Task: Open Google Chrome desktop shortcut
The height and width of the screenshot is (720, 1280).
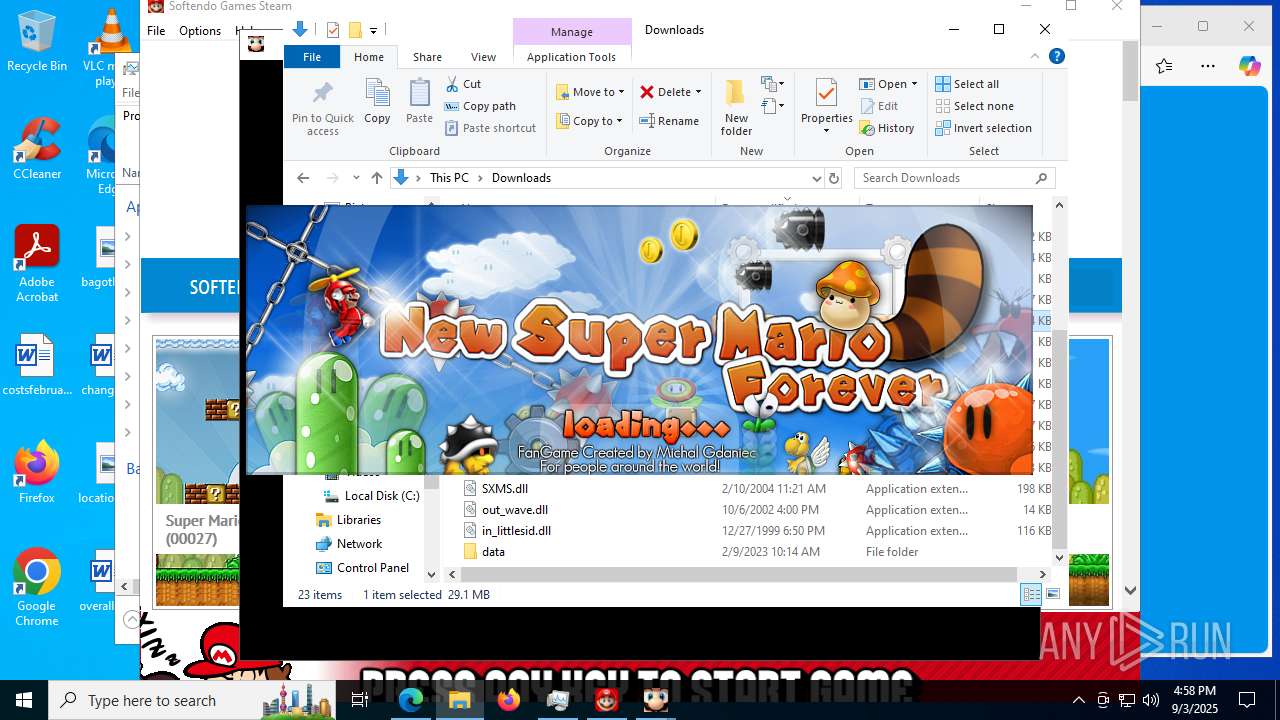Action: [37, 589]
